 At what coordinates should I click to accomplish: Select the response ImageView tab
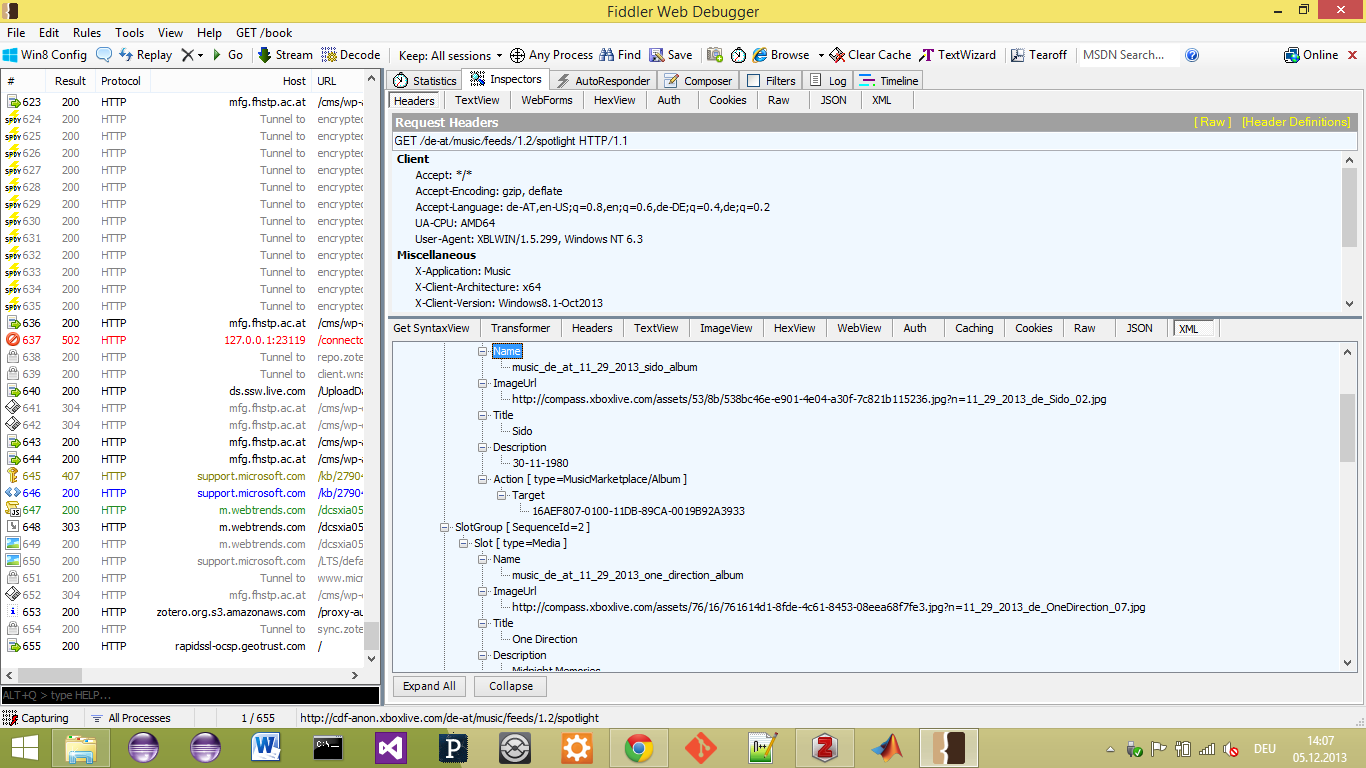click(726, 328)
